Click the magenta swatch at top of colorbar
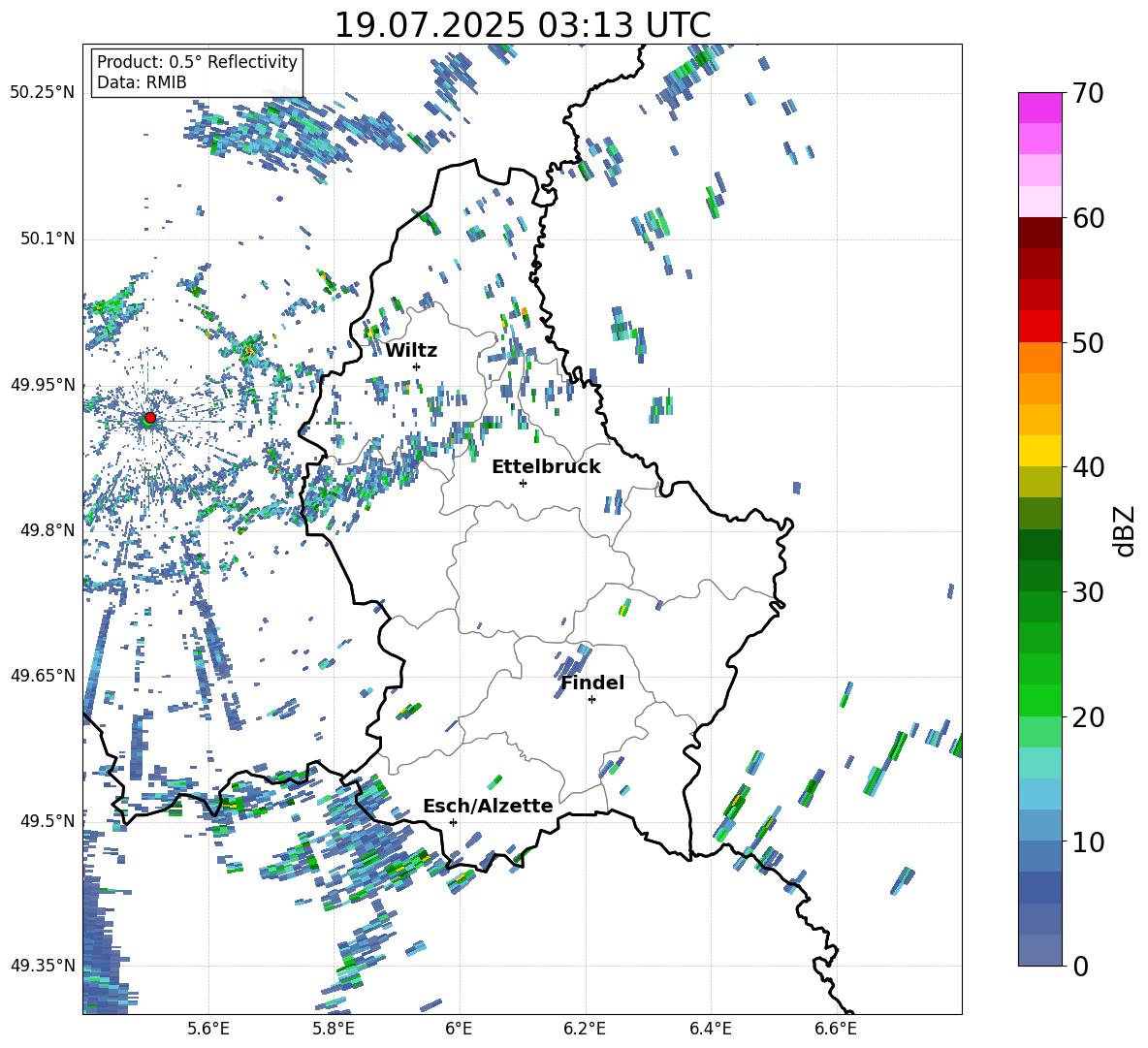This screenshot has height=1048, width=1148. click(1040, 108)
